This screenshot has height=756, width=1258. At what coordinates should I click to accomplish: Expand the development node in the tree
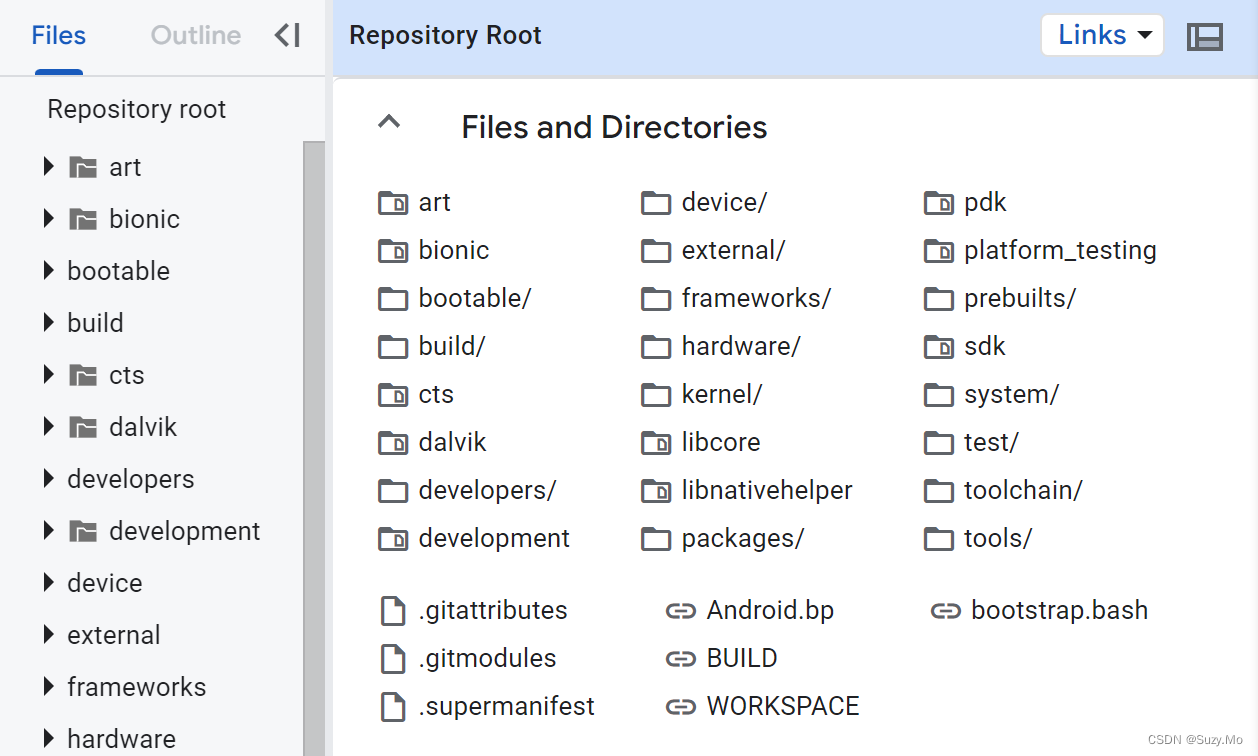(x=48, y=531)
